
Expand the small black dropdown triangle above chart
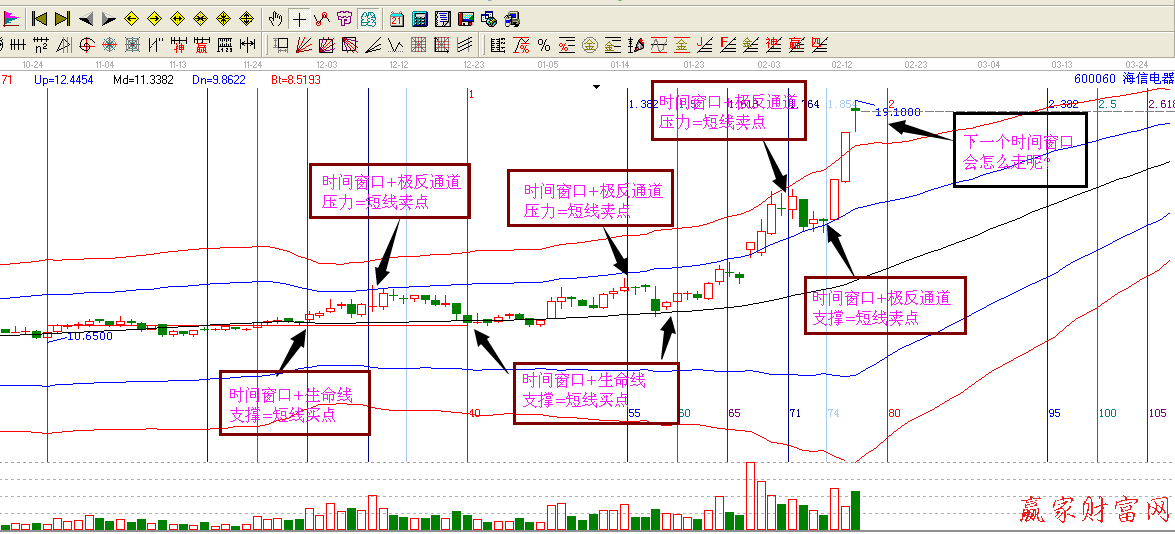click(x=597, y=87)
